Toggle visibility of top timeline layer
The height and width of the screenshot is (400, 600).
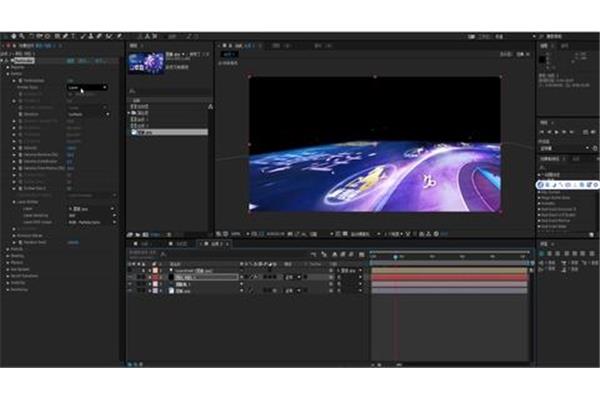(130, 270)
